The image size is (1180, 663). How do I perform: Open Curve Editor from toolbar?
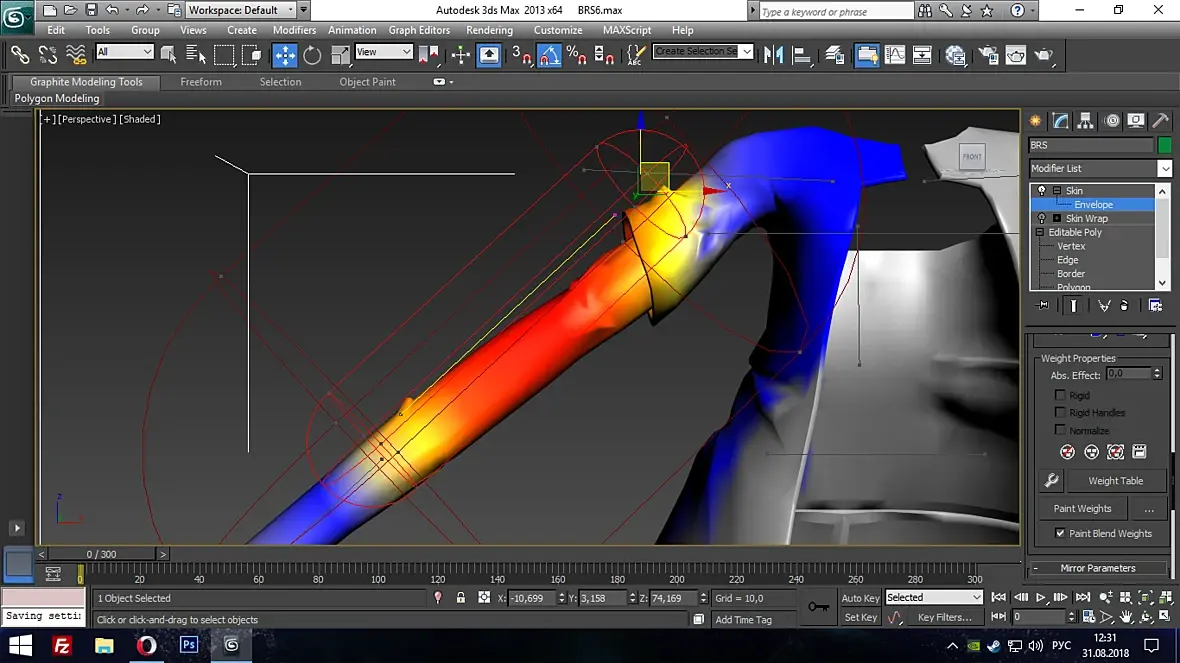[x=895, y=55]
